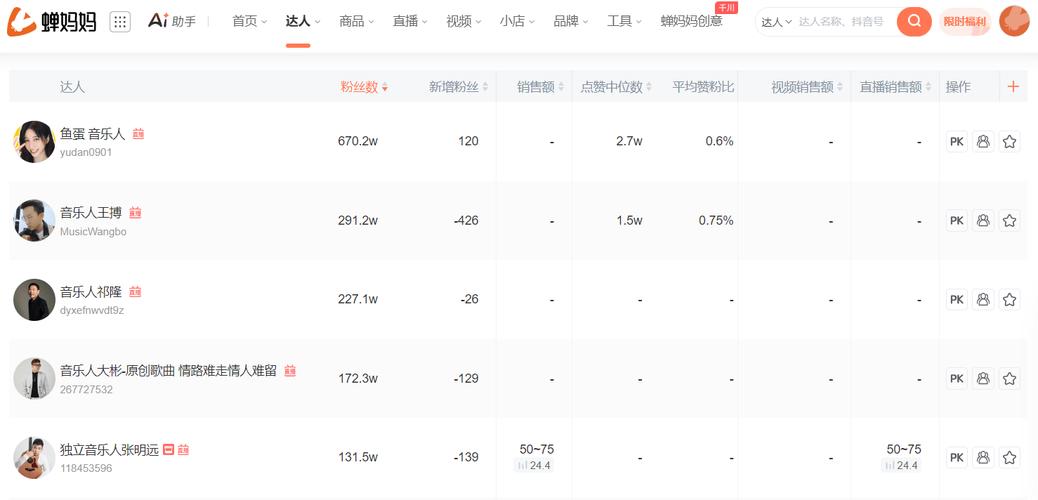
Task: Click PK compare icon for 鱼蛋 音乐人
Action: coord(956,142)
